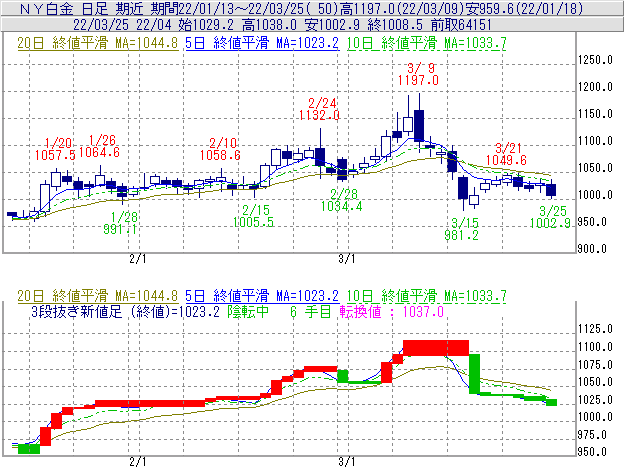Click the 3段抜き新値足 (終値)=1023.2 label
The width and height of the screenshot is (624, 475).
pyautogui.click(x=125, y=312)
